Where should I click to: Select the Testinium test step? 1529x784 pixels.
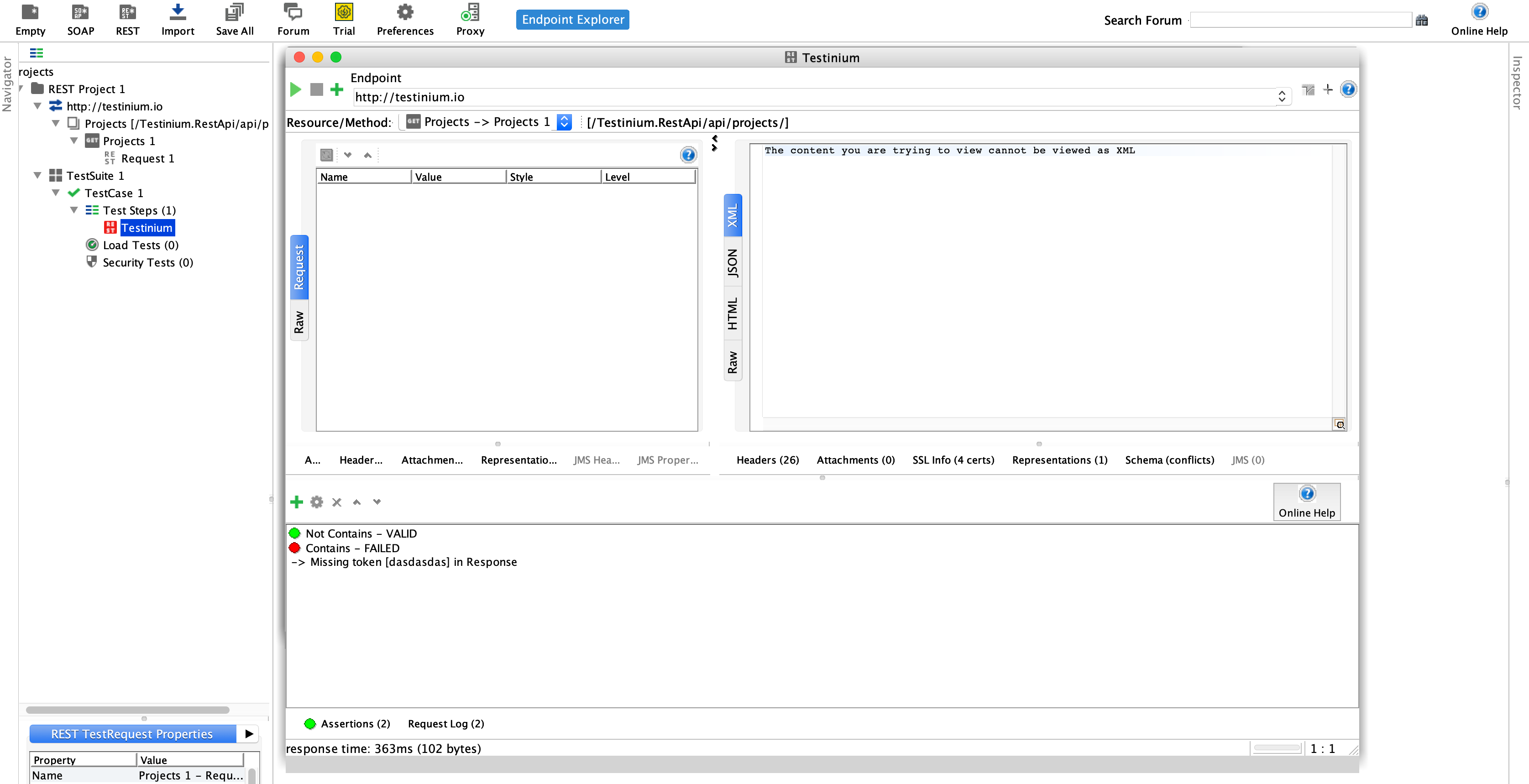point(147,228)
